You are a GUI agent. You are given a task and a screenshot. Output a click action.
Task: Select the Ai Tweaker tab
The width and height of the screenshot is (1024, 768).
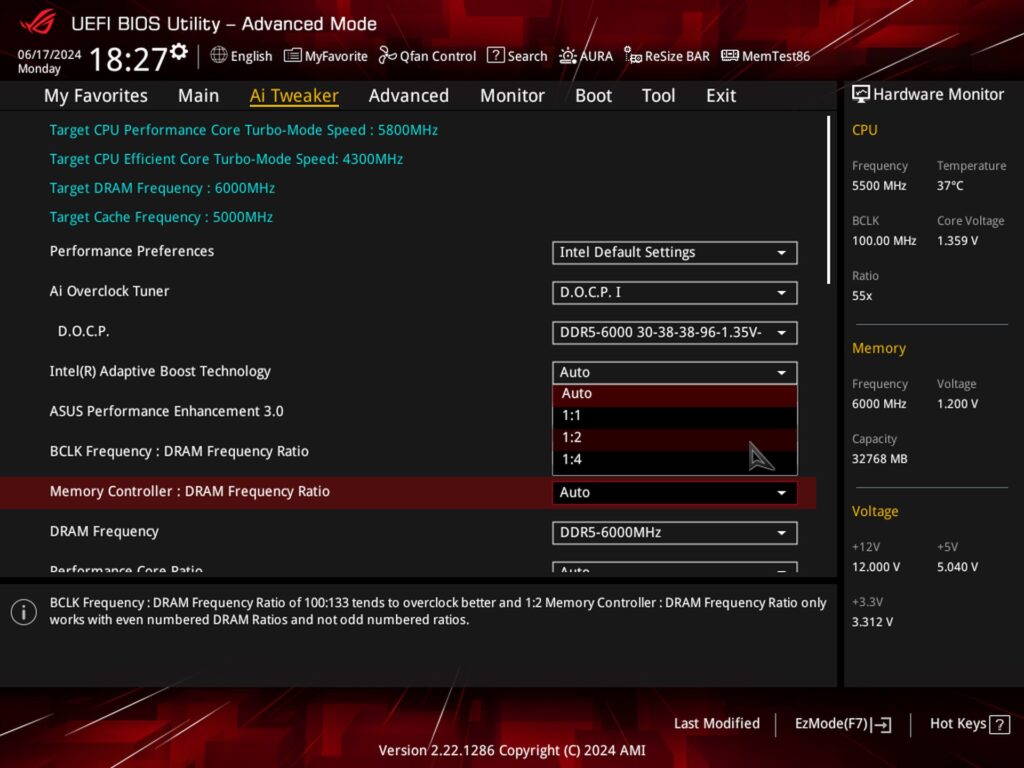click(294, 95)
